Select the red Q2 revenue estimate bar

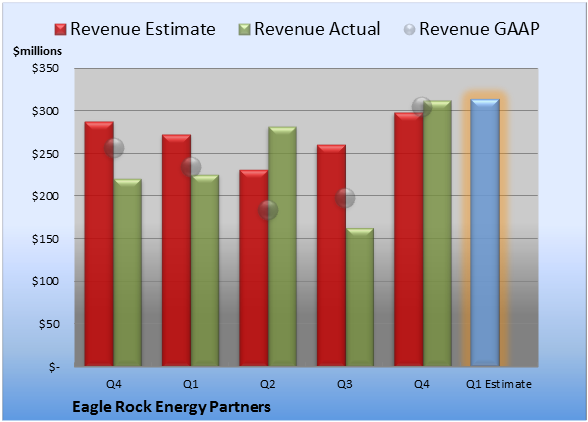click(x=254, y=268)
